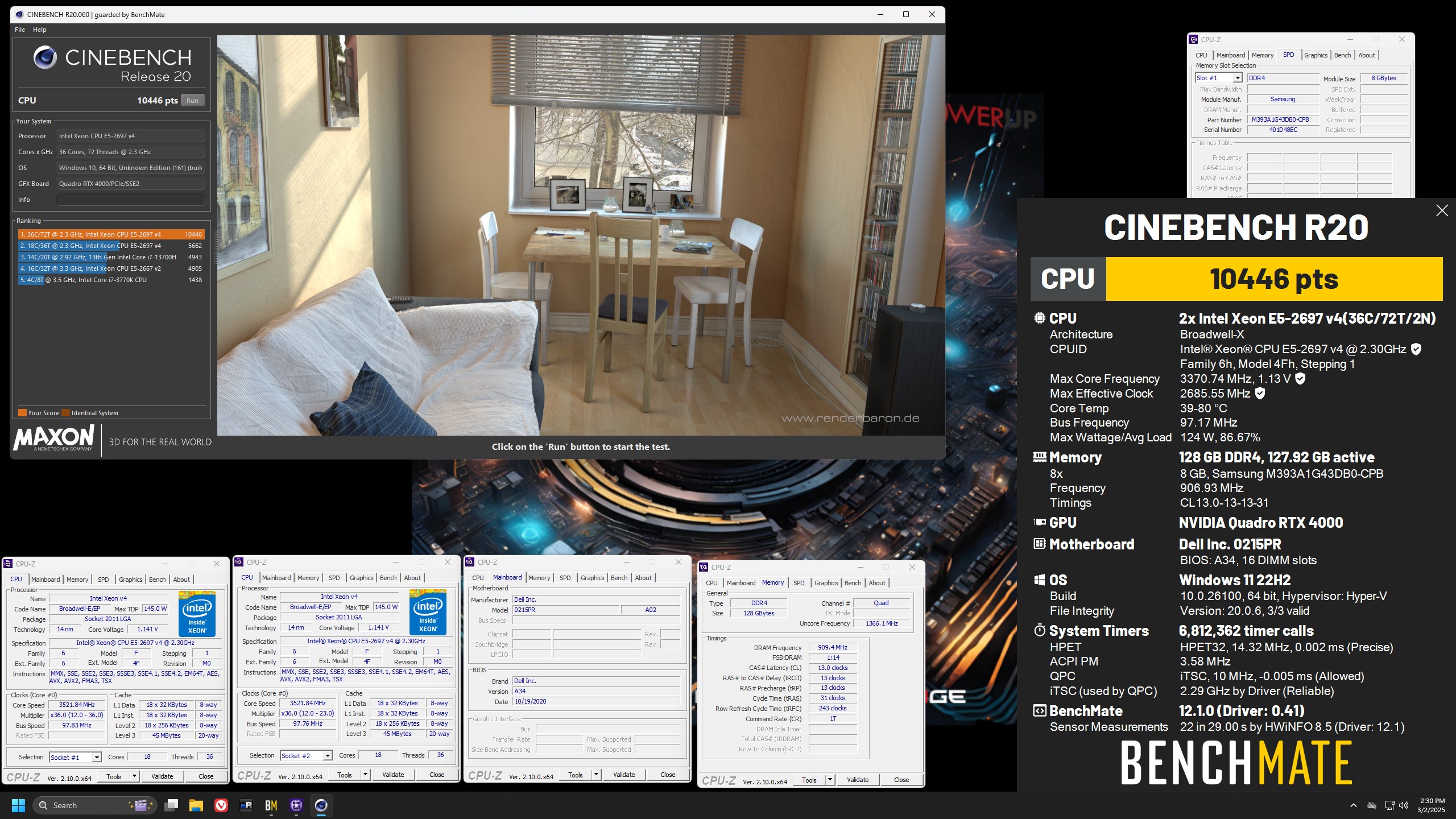1456x819 pixels.
Task: Click the verified shield beside Max Effective Clock
Action: [1260, 393]
